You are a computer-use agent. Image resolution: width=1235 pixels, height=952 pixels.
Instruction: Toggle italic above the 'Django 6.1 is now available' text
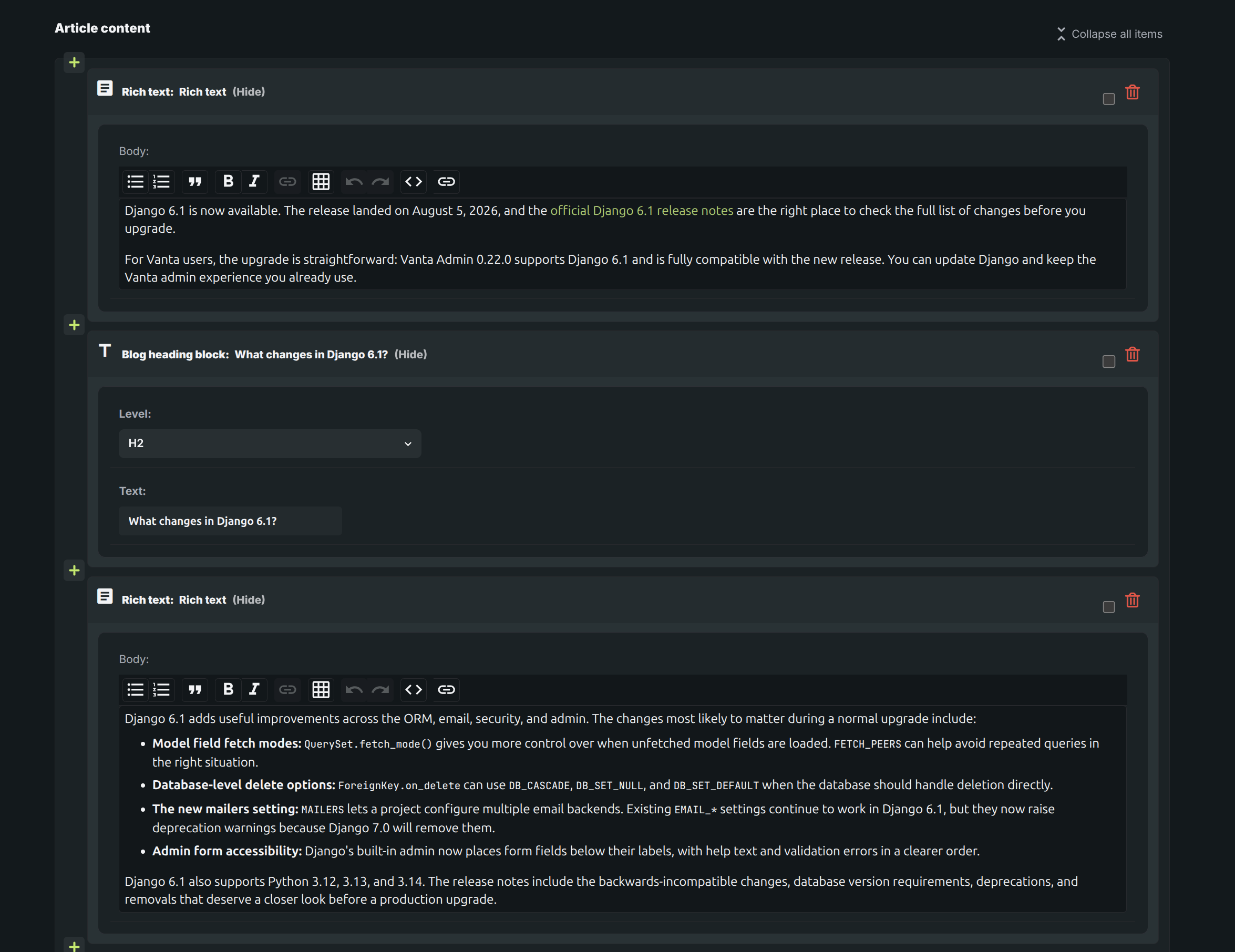pos(254,181)
